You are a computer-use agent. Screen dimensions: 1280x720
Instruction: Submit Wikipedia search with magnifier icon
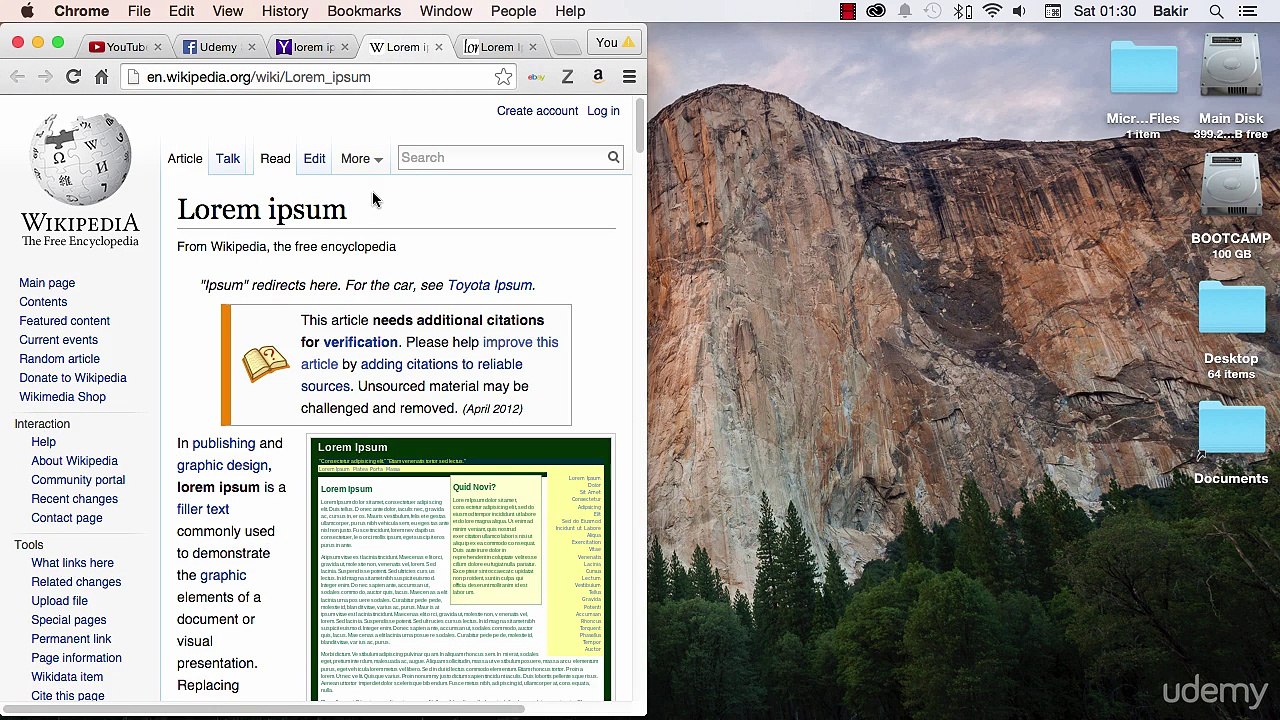pos(613,157)
